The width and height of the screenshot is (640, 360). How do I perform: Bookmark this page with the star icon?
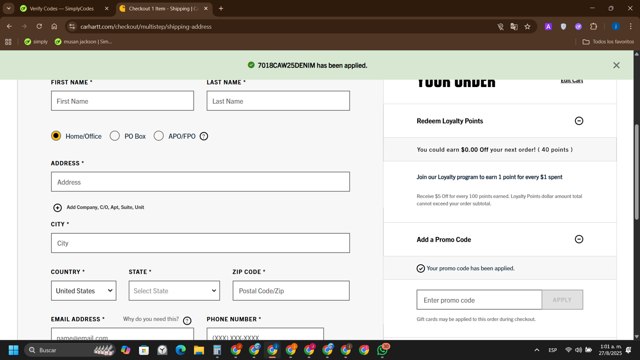coord(527,27)
